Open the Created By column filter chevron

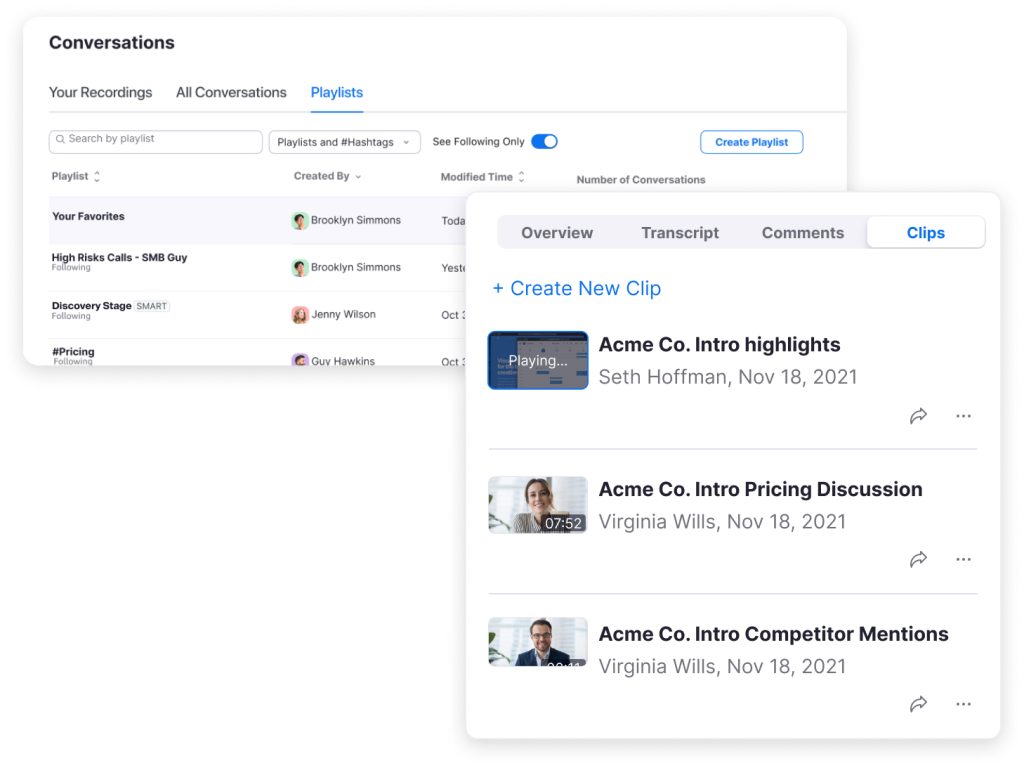point(358,177)
